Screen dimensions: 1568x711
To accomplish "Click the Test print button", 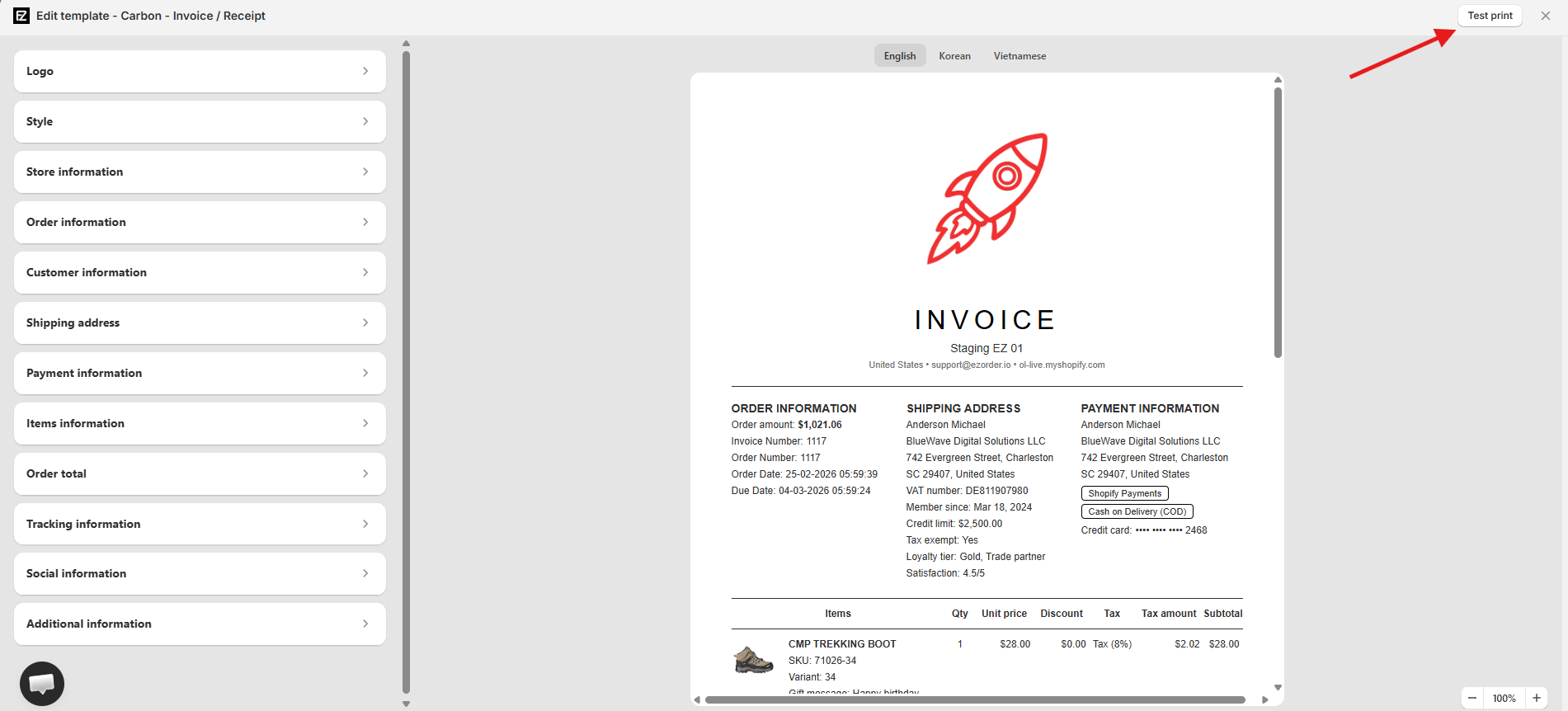I will (1490, 16).
